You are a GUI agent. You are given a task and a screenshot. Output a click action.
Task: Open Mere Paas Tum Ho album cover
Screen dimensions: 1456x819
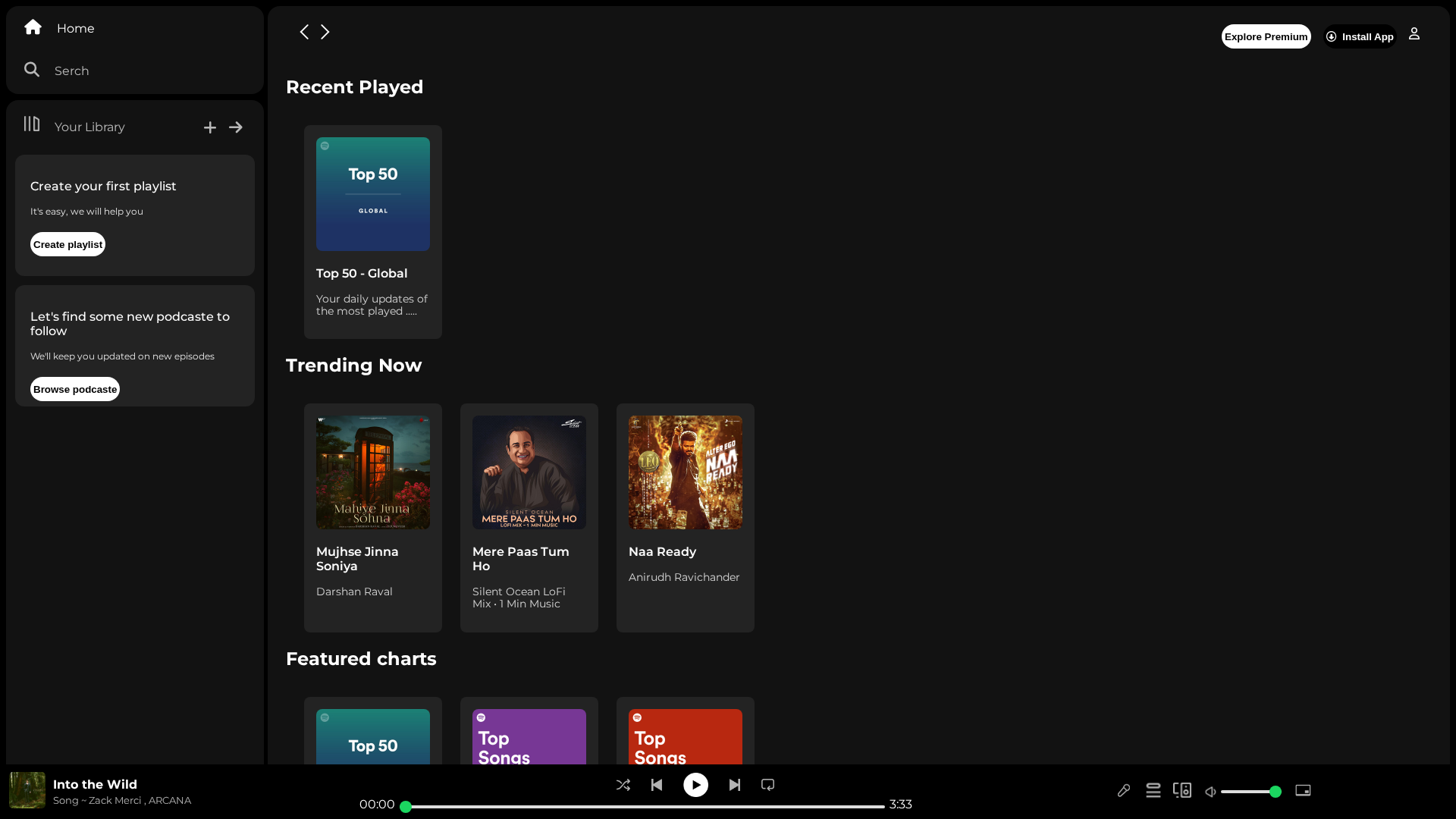(x=529, y=472)
